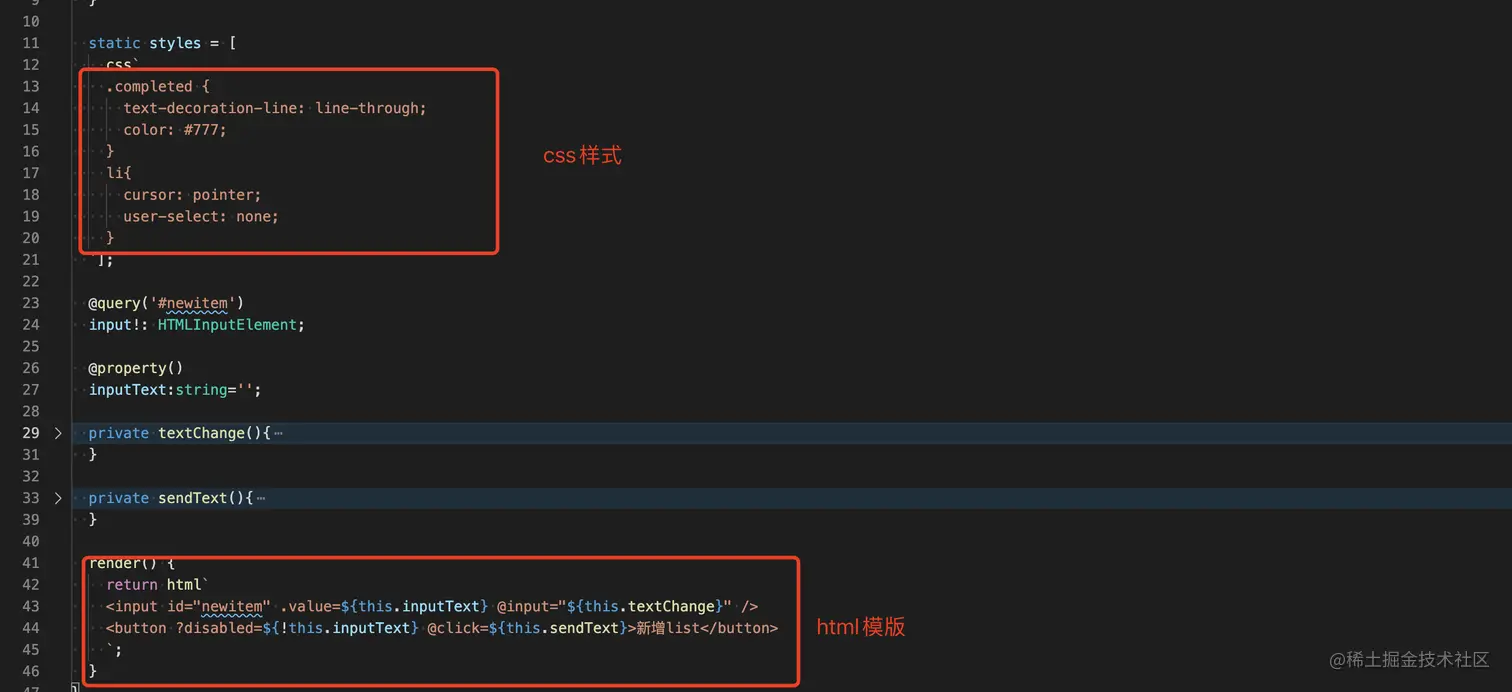Screen dimensions: 1512x692
Task: Click the '#newitem' query string
Action: pos(193,303)
